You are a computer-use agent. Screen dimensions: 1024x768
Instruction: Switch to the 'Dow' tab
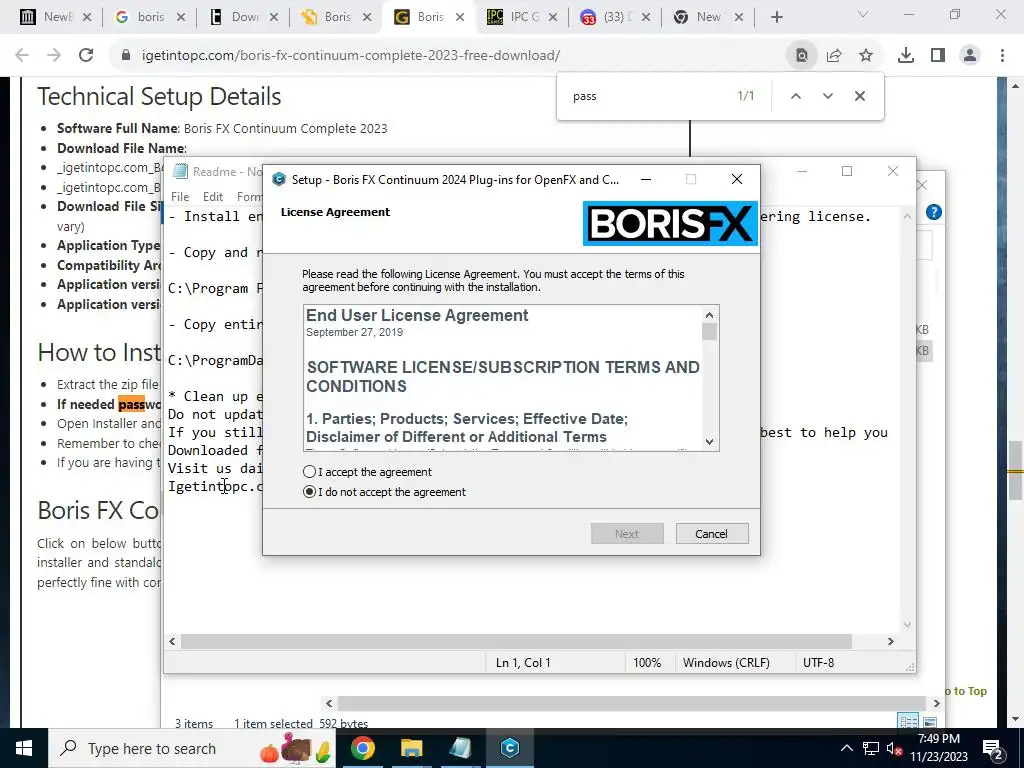click(x=243, y=17)
